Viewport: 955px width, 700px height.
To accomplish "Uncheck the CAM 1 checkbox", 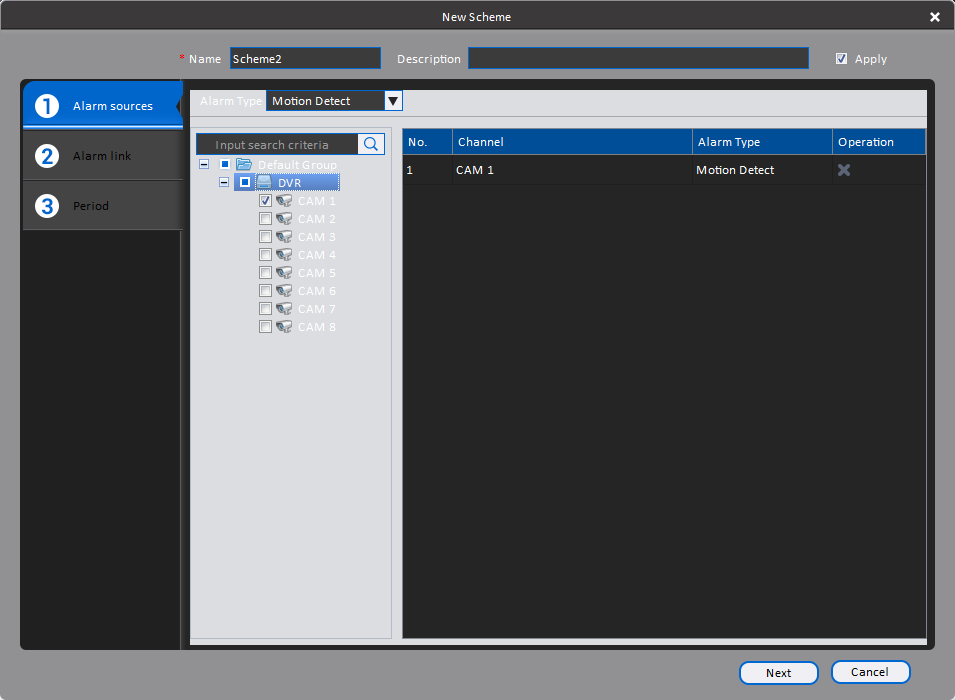I will click(x=265, y=200).
